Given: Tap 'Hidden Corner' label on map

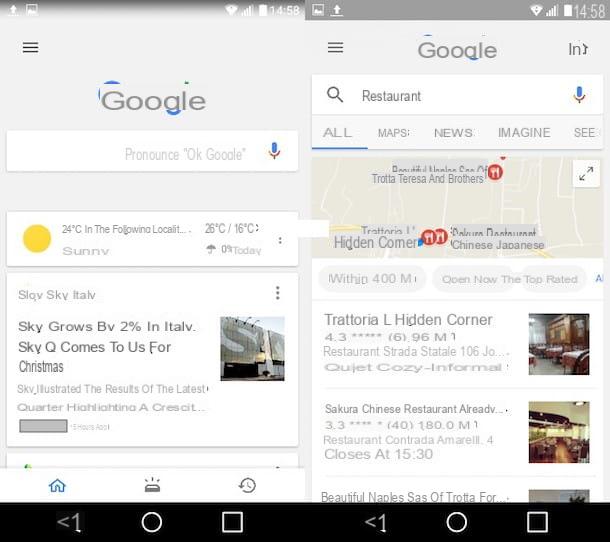Looking at the screenshot, I should click(375, 243).
